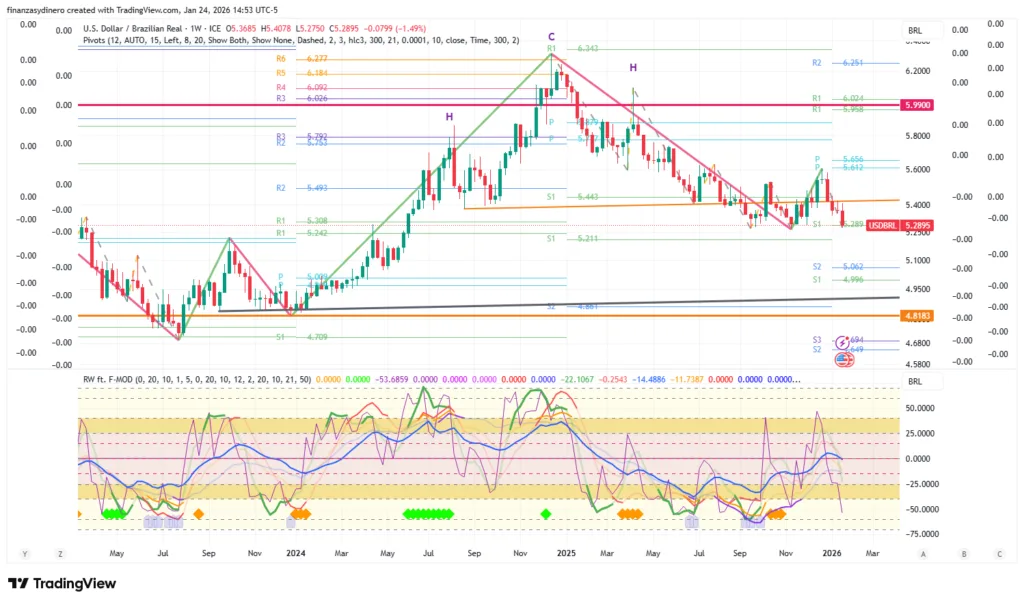Click the 2025 label on the time axis
Image resolution: width=1024 pixels, height=604 pixels.
pyautogui.click(x=566, y=553)
